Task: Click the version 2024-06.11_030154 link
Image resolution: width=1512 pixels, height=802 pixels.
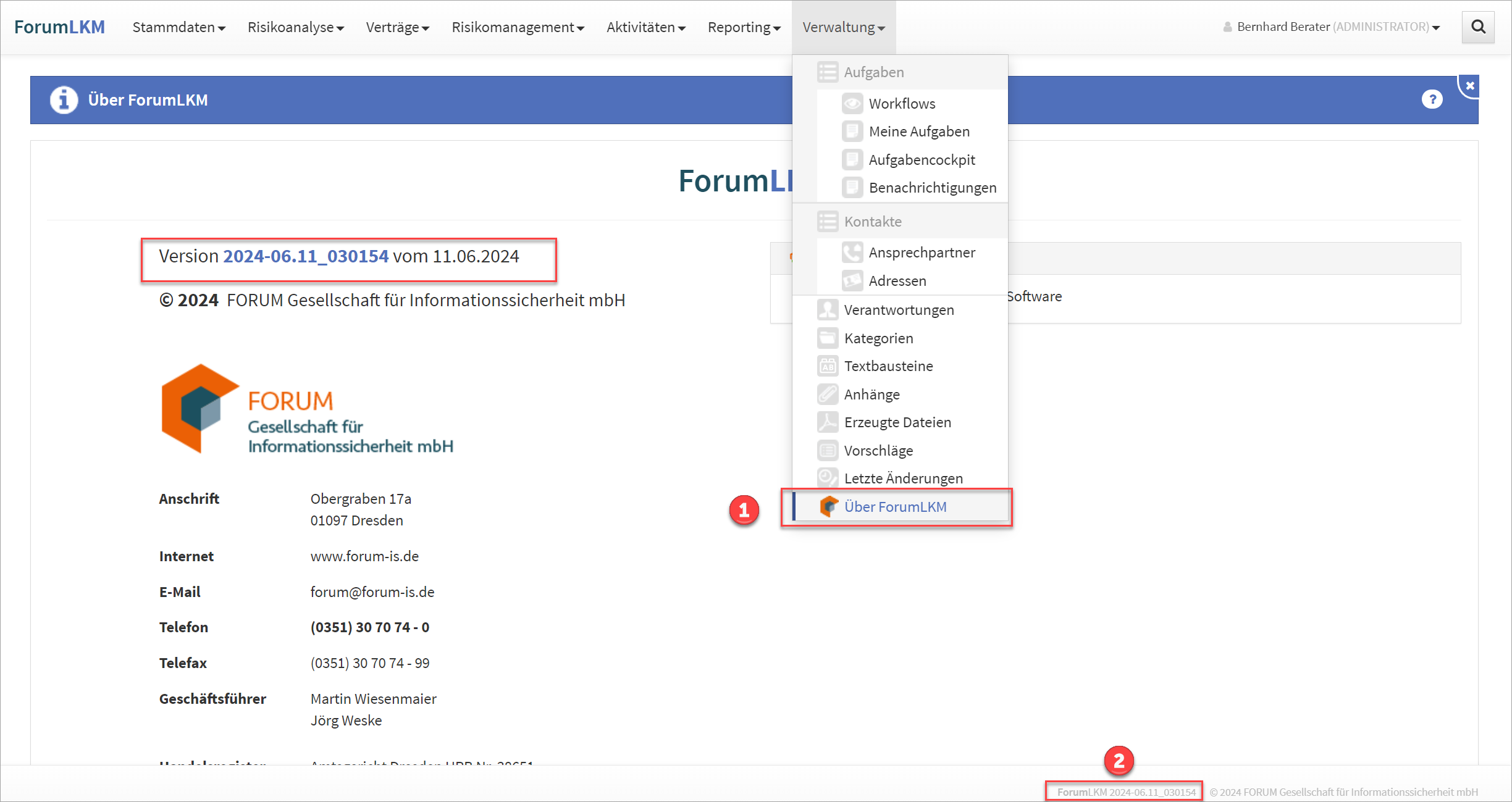Action: pyautogui.click(x=306, y=256)
